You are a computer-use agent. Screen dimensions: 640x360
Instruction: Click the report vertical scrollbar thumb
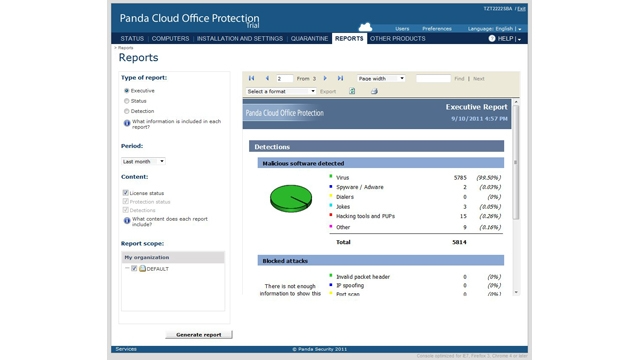tap(516, 162)
